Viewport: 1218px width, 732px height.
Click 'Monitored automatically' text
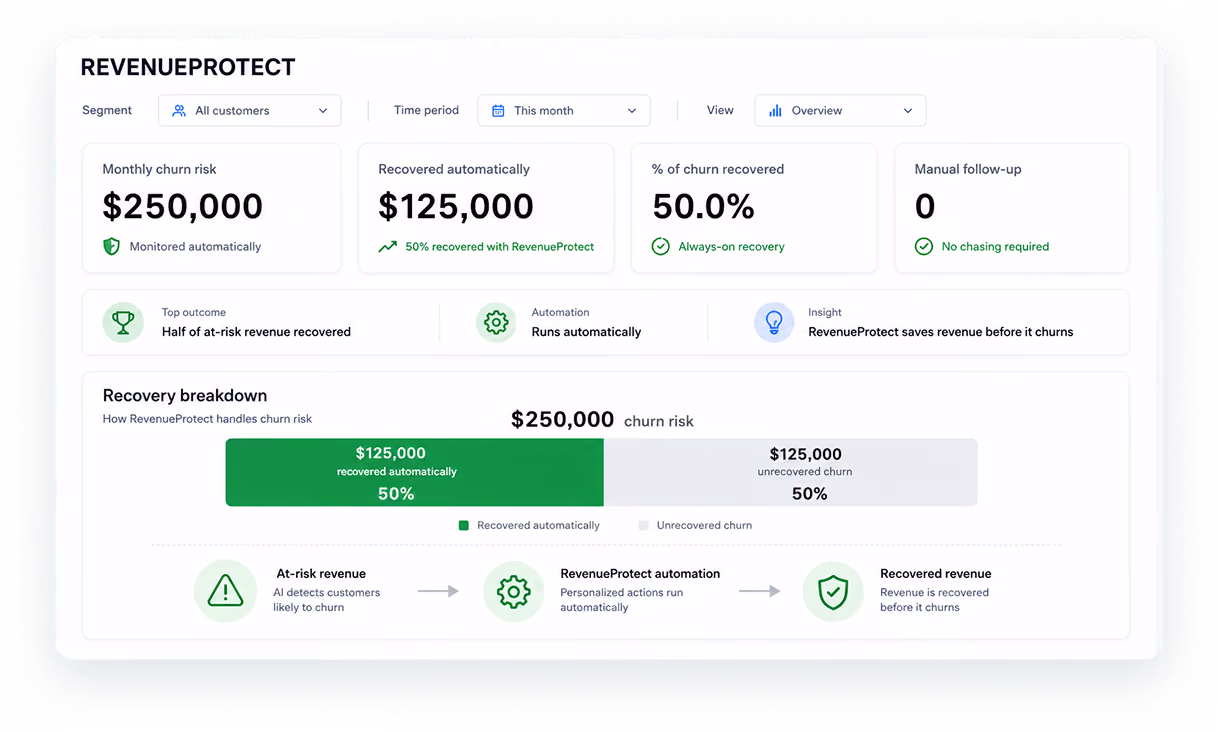(195, 246)
